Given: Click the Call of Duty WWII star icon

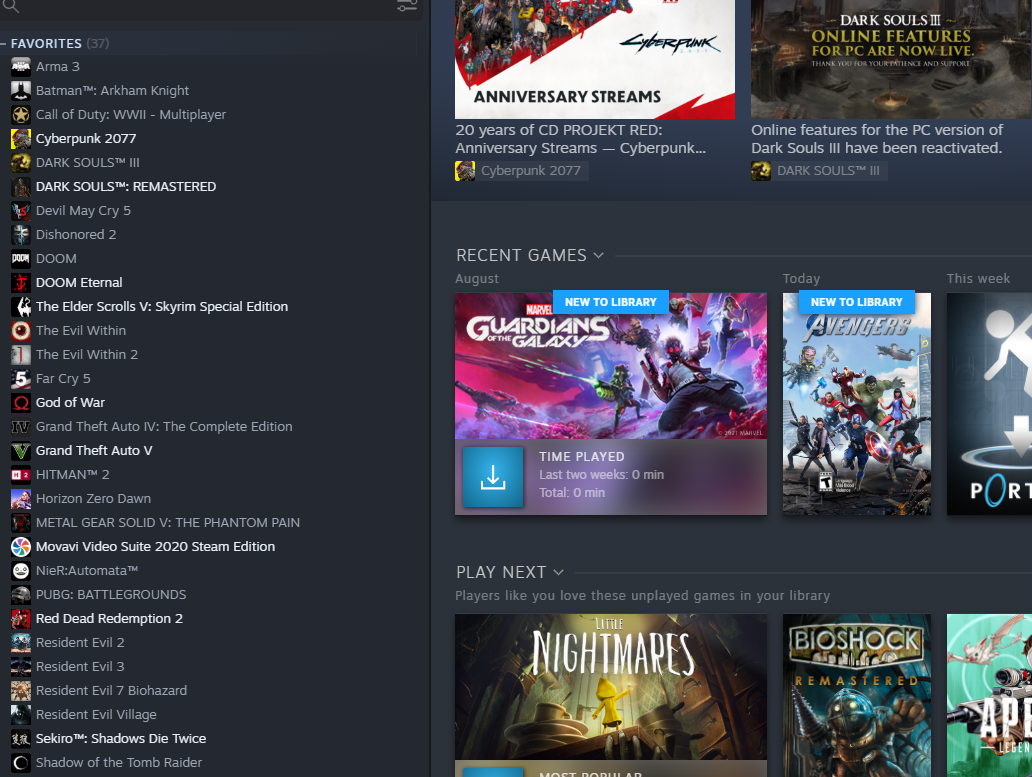Looking at the screenshot, I should click(x=20, y=114).
